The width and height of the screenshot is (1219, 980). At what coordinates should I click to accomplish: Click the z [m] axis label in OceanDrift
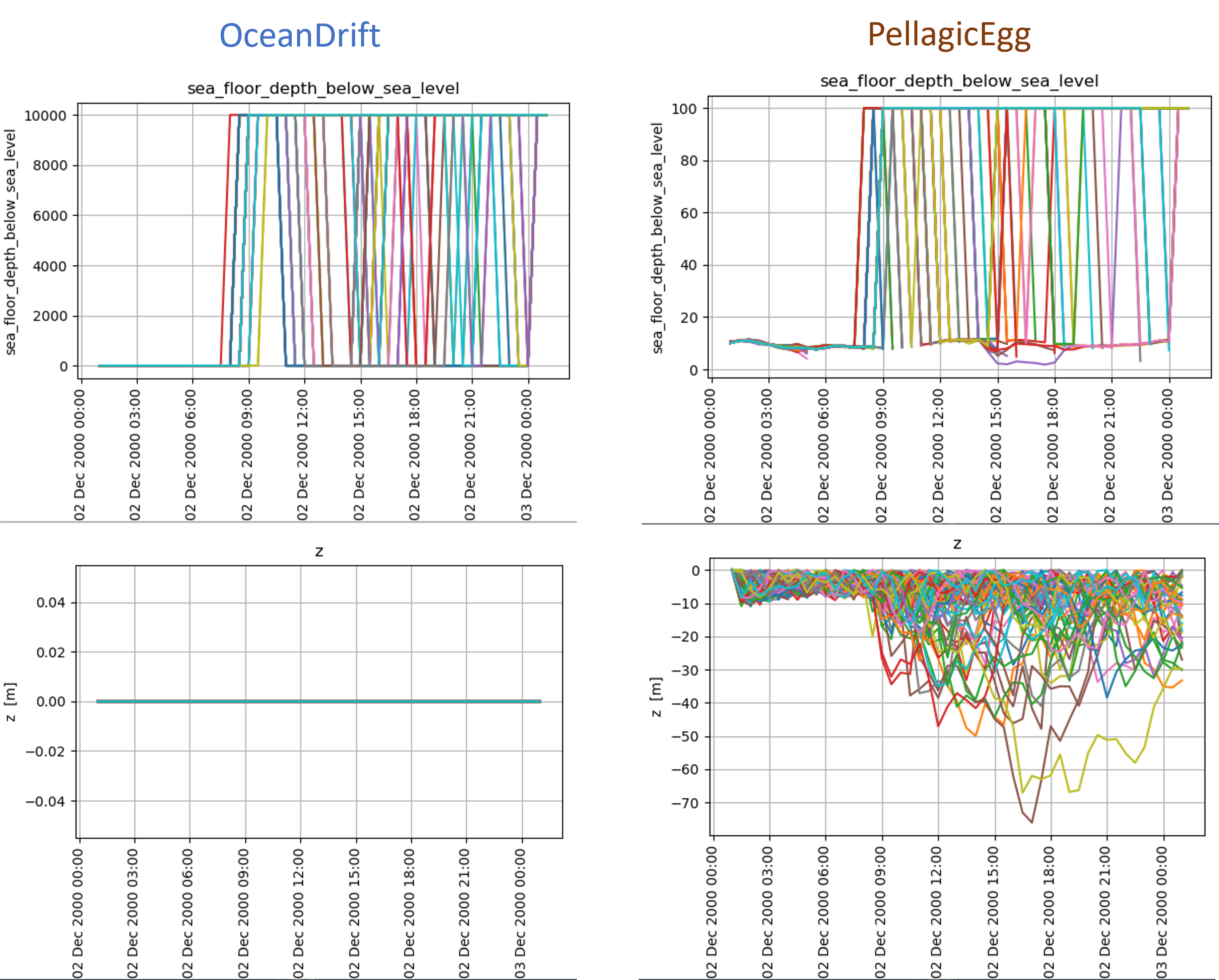tap(11, 702)
